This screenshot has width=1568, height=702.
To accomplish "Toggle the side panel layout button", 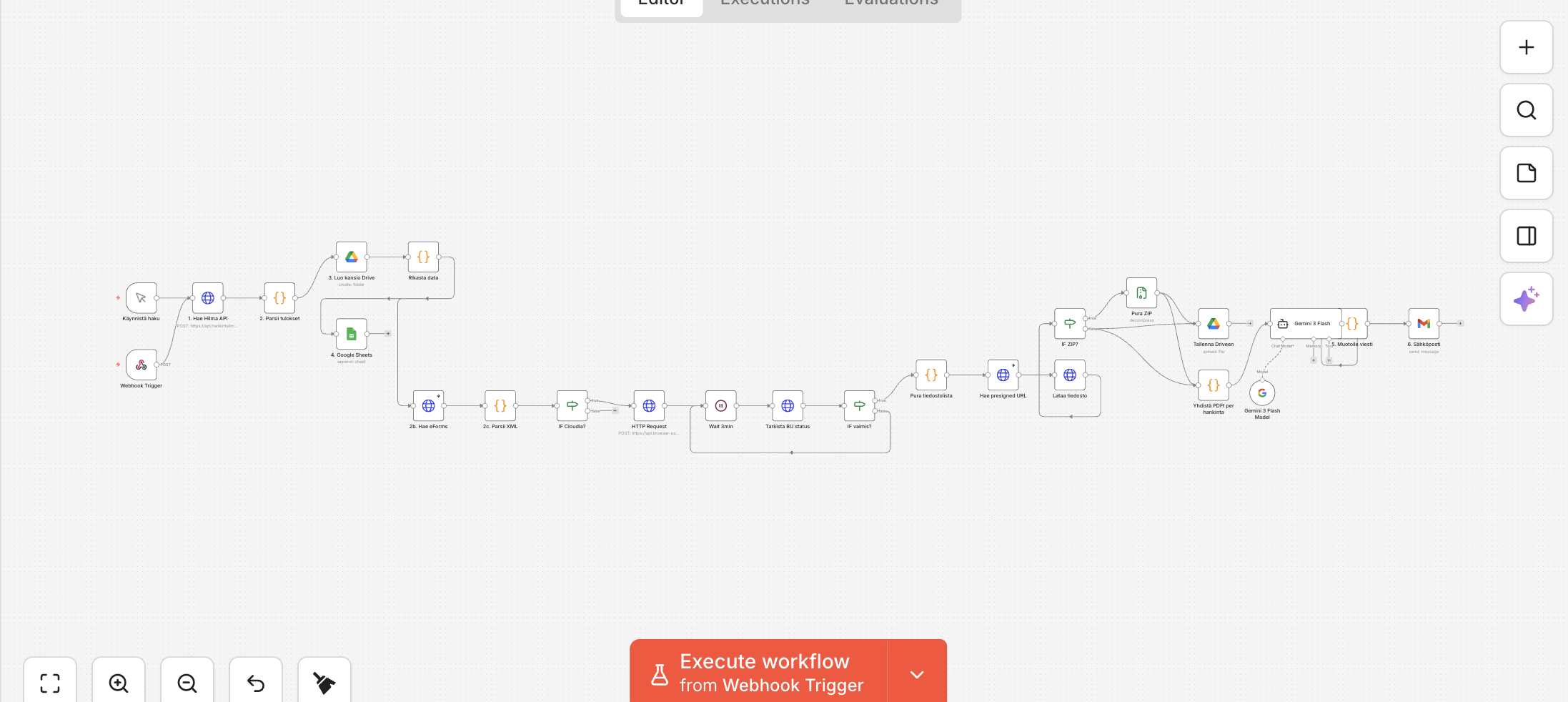I will [x=1526, y=236].
